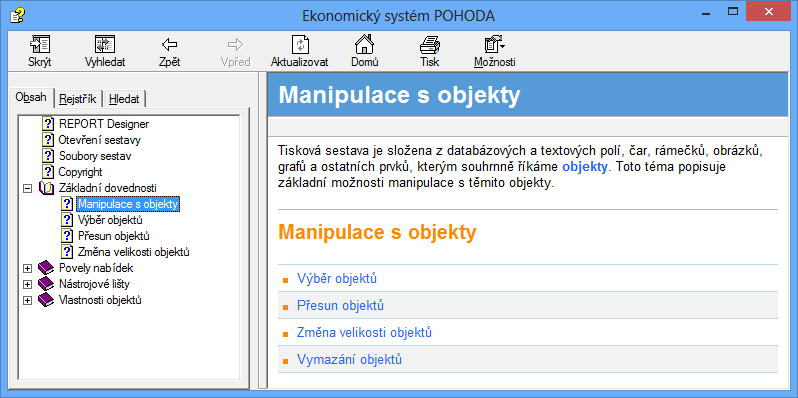Viewport: 798px width, 398px height.
Task: Click the question icon beside Přesun objektů
Action: click(x=67, y=236)
